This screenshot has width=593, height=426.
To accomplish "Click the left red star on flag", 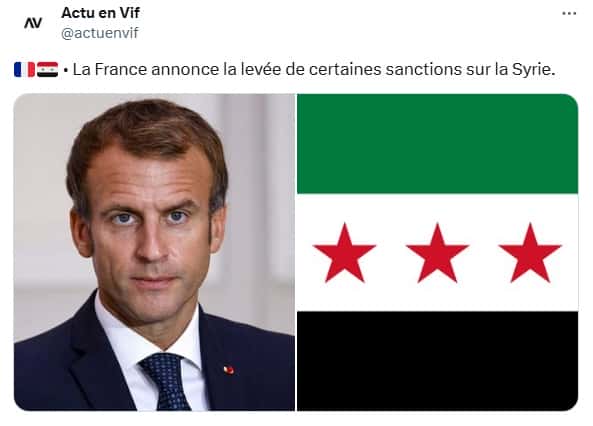I will coord(344,254).
